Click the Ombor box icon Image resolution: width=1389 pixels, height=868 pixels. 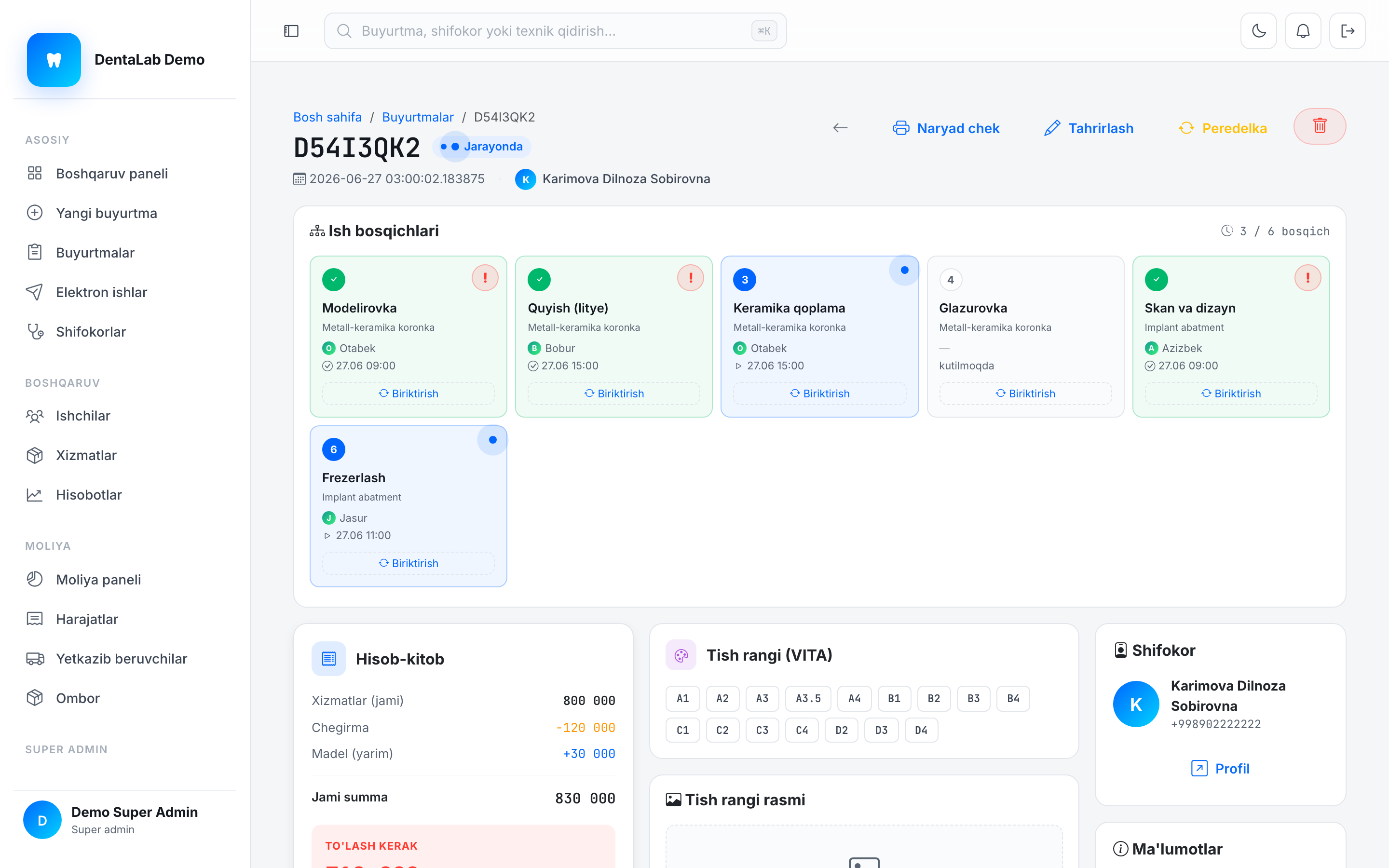click(x=34, y=698)
